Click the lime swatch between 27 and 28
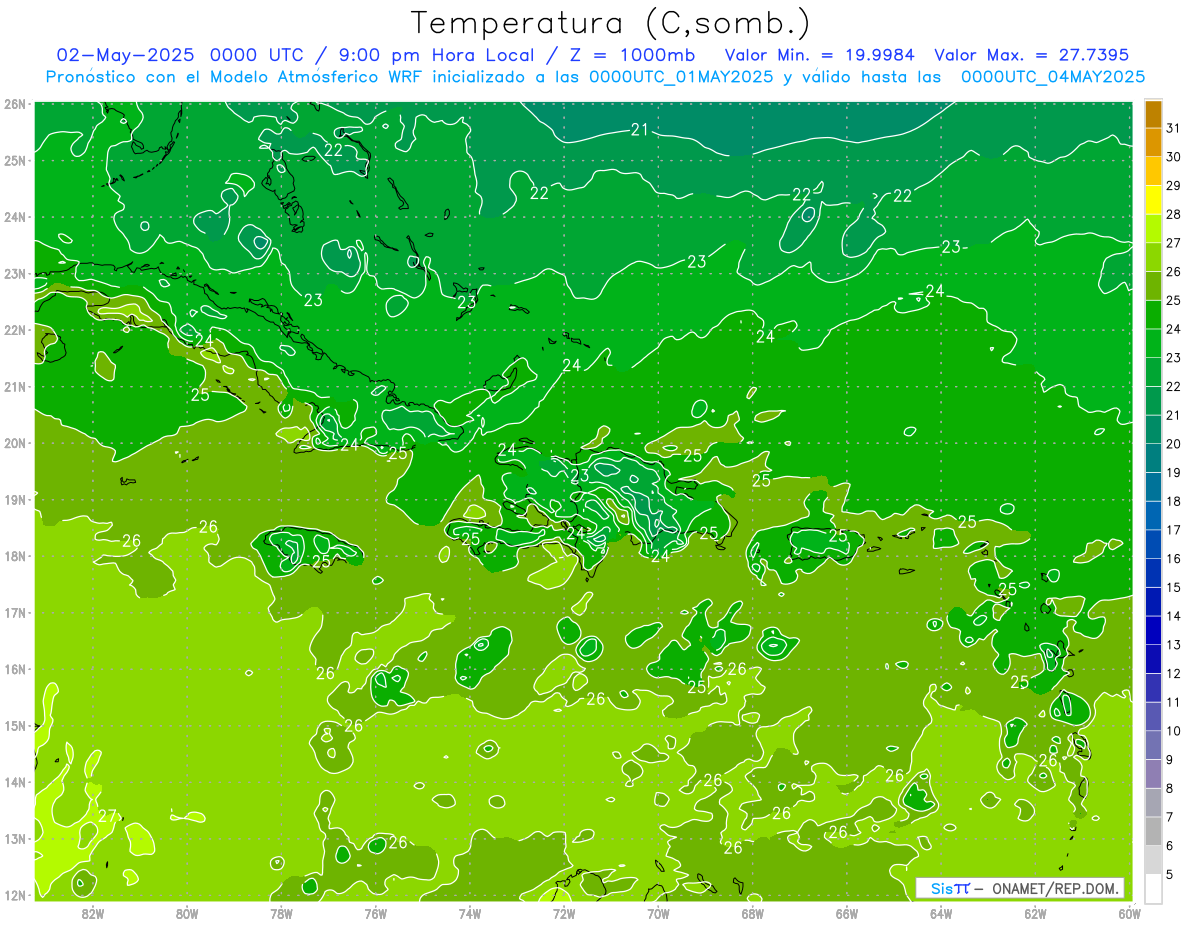The width and height of the screenshot is (1200, 927). 1153,229
